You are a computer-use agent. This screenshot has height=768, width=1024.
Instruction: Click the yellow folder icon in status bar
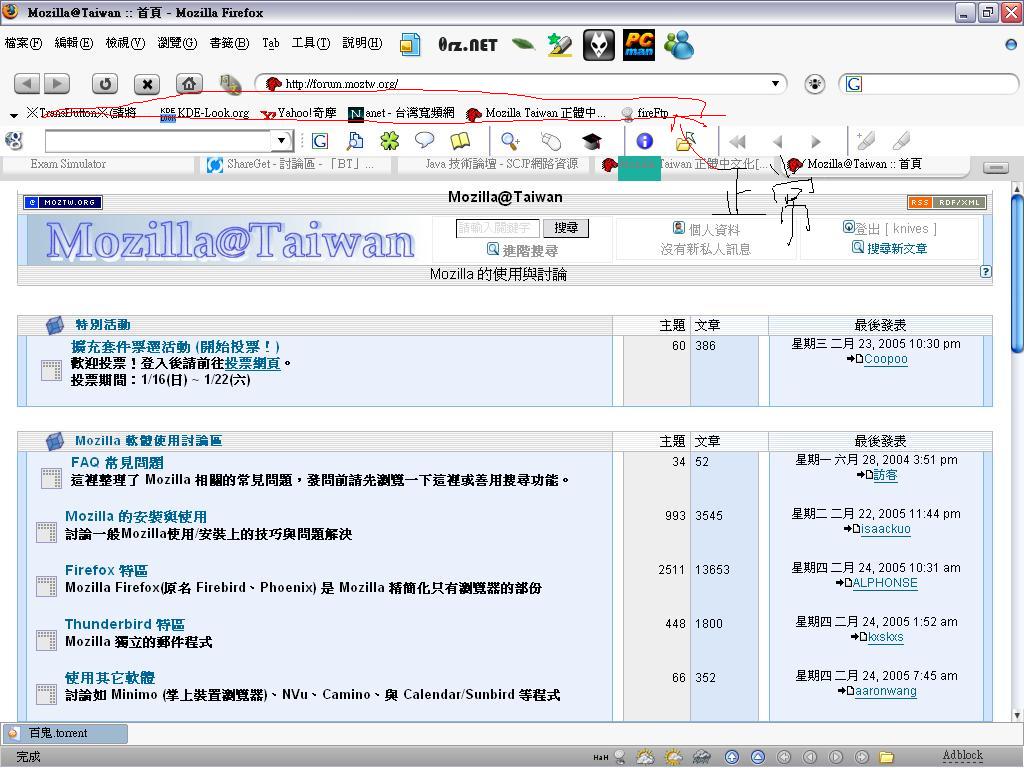click(886, 757)
